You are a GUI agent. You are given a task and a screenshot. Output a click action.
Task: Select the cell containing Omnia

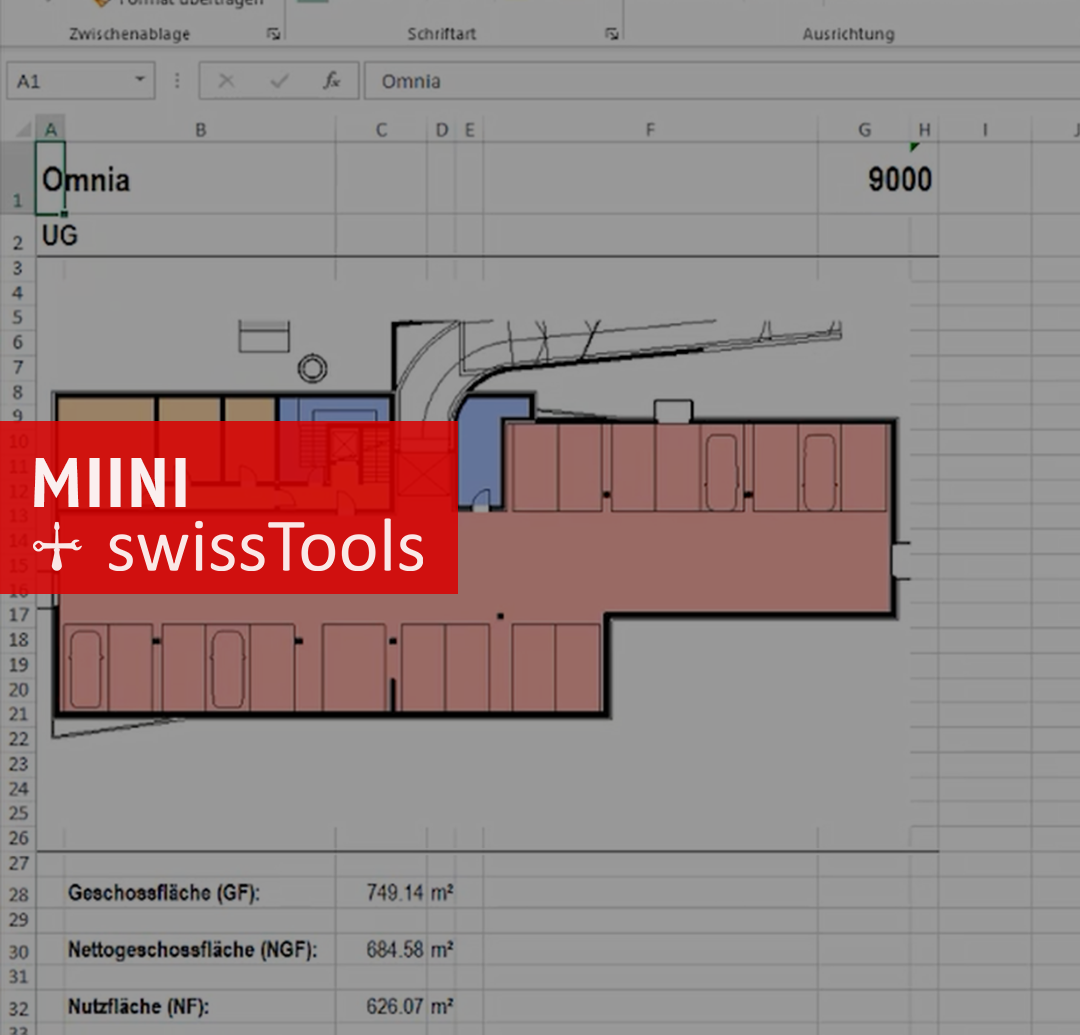[x=50, y=178]
